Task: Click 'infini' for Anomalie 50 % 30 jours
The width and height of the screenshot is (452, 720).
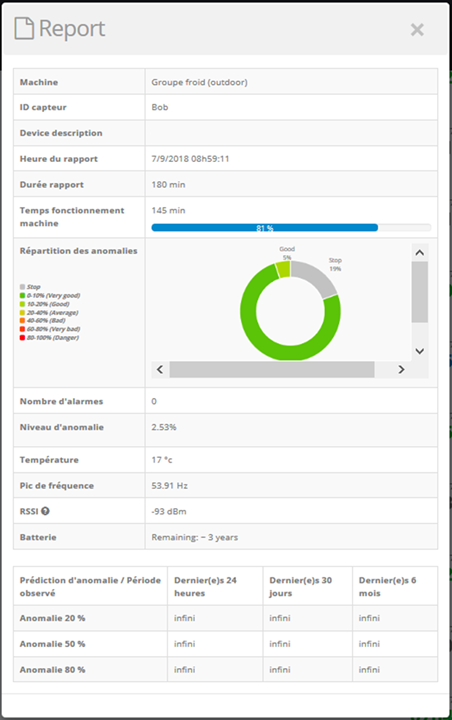Action: 280,644
